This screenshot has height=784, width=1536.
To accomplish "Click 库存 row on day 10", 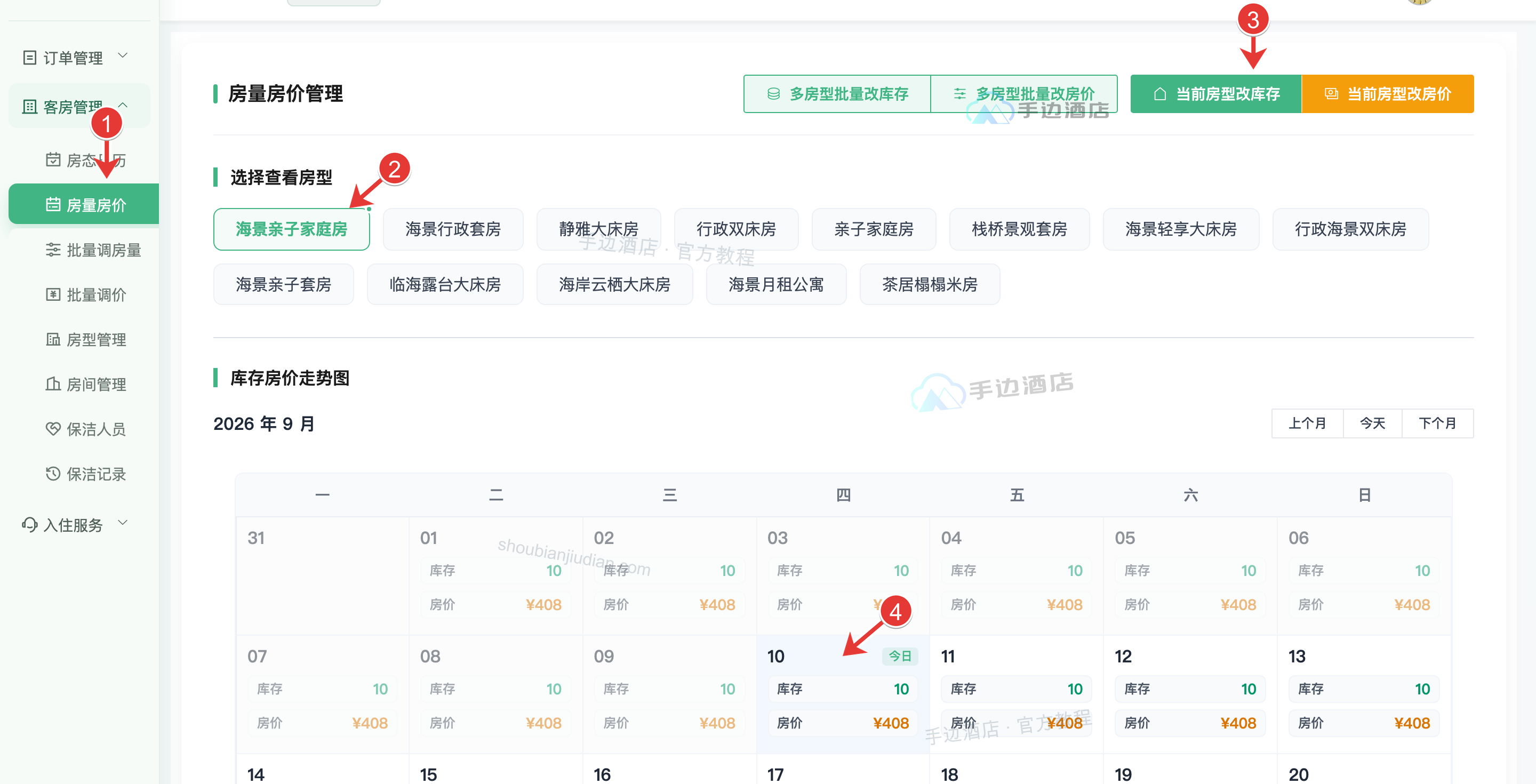I will click(843, 689).
